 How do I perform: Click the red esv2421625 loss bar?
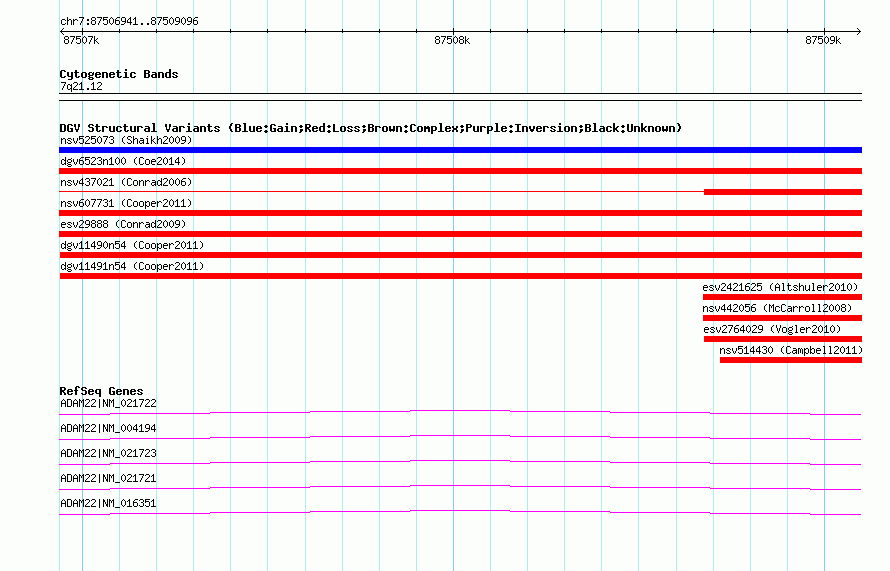(x=782, y=297)
